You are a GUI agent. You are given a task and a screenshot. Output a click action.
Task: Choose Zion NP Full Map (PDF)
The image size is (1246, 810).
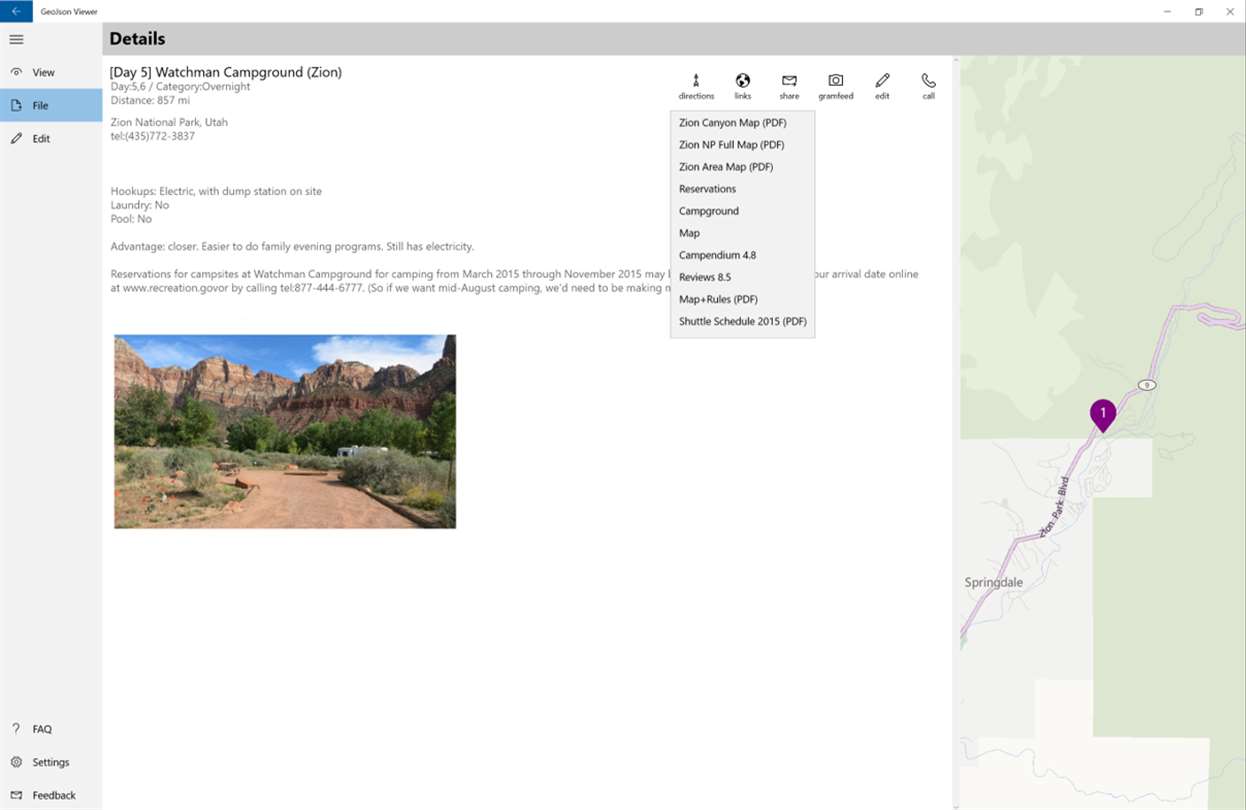pos(742,145)
